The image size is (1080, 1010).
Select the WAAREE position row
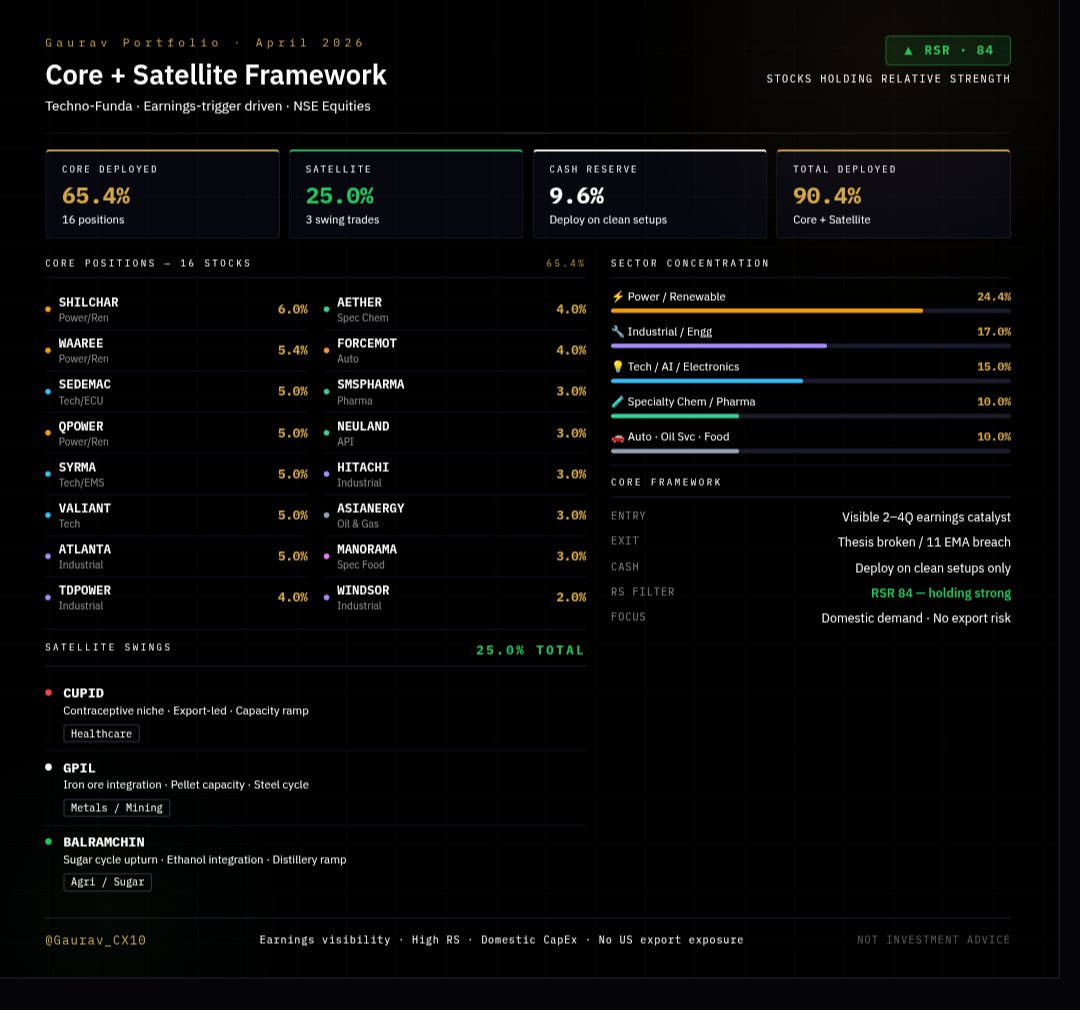pyautogui.click(x=176, y=351)
